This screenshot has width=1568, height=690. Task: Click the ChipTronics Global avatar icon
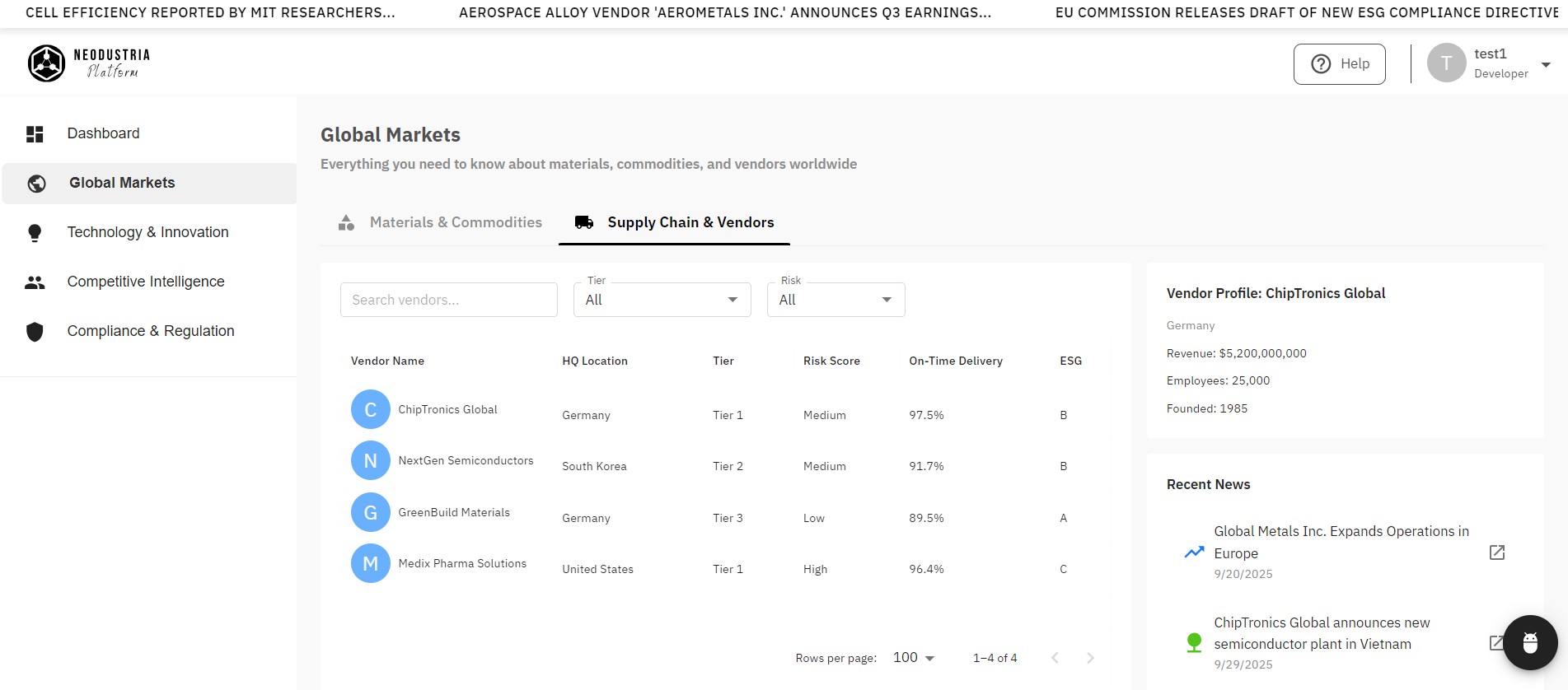click(x=371, y=409)
